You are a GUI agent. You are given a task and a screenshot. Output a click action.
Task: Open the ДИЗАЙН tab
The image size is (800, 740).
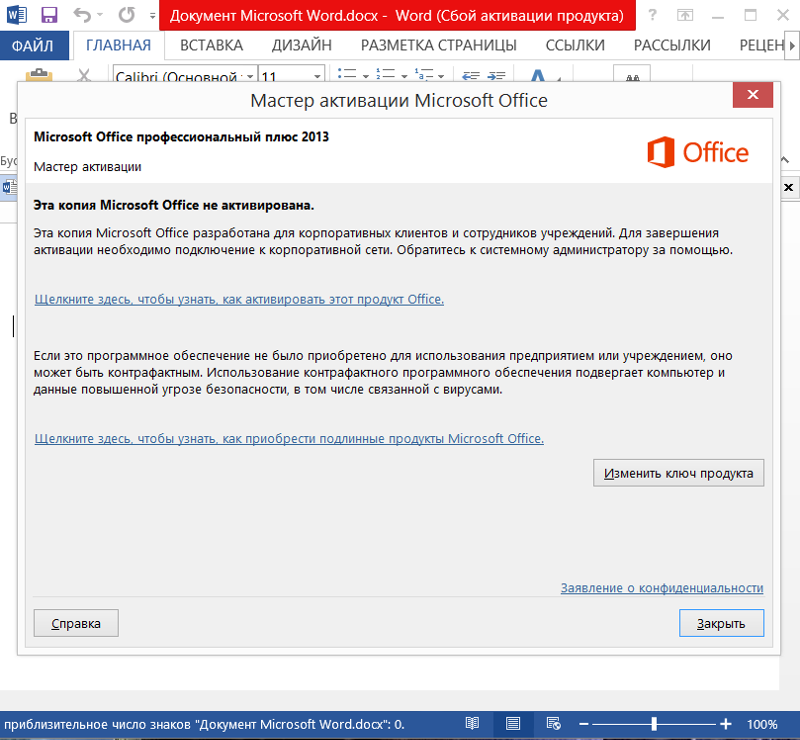coord(302,45)
